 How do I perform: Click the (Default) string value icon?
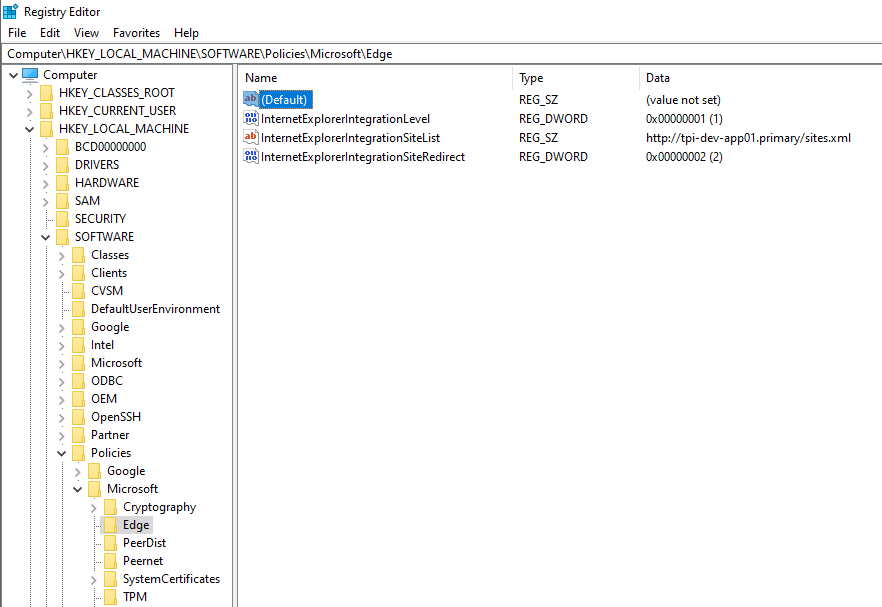point(250,99)
